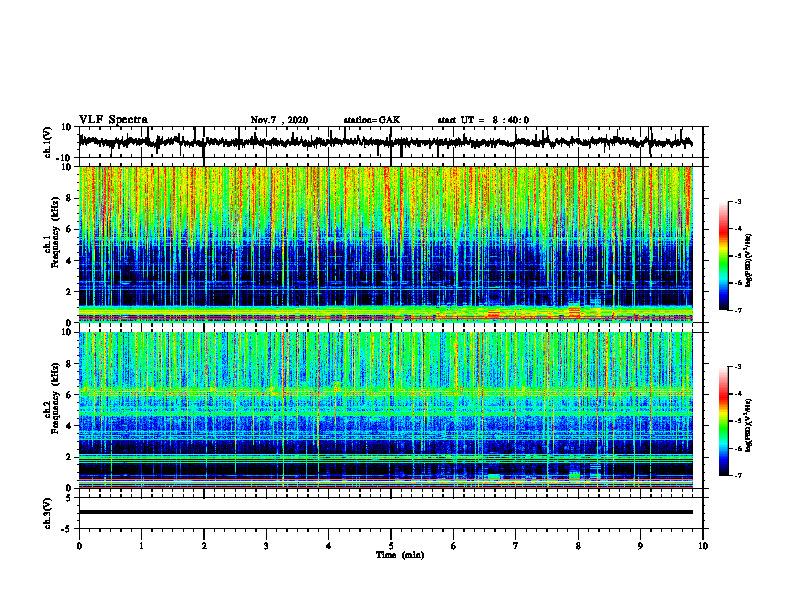Click time axis tick label '1'

pyautogui.click(x=141, y=546)
